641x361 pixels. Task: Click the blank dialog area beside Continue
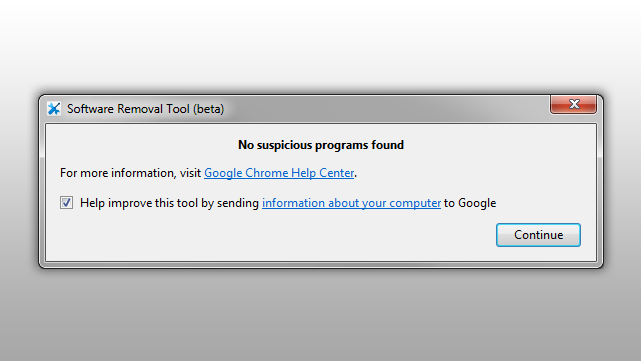[x=270, y=237]
